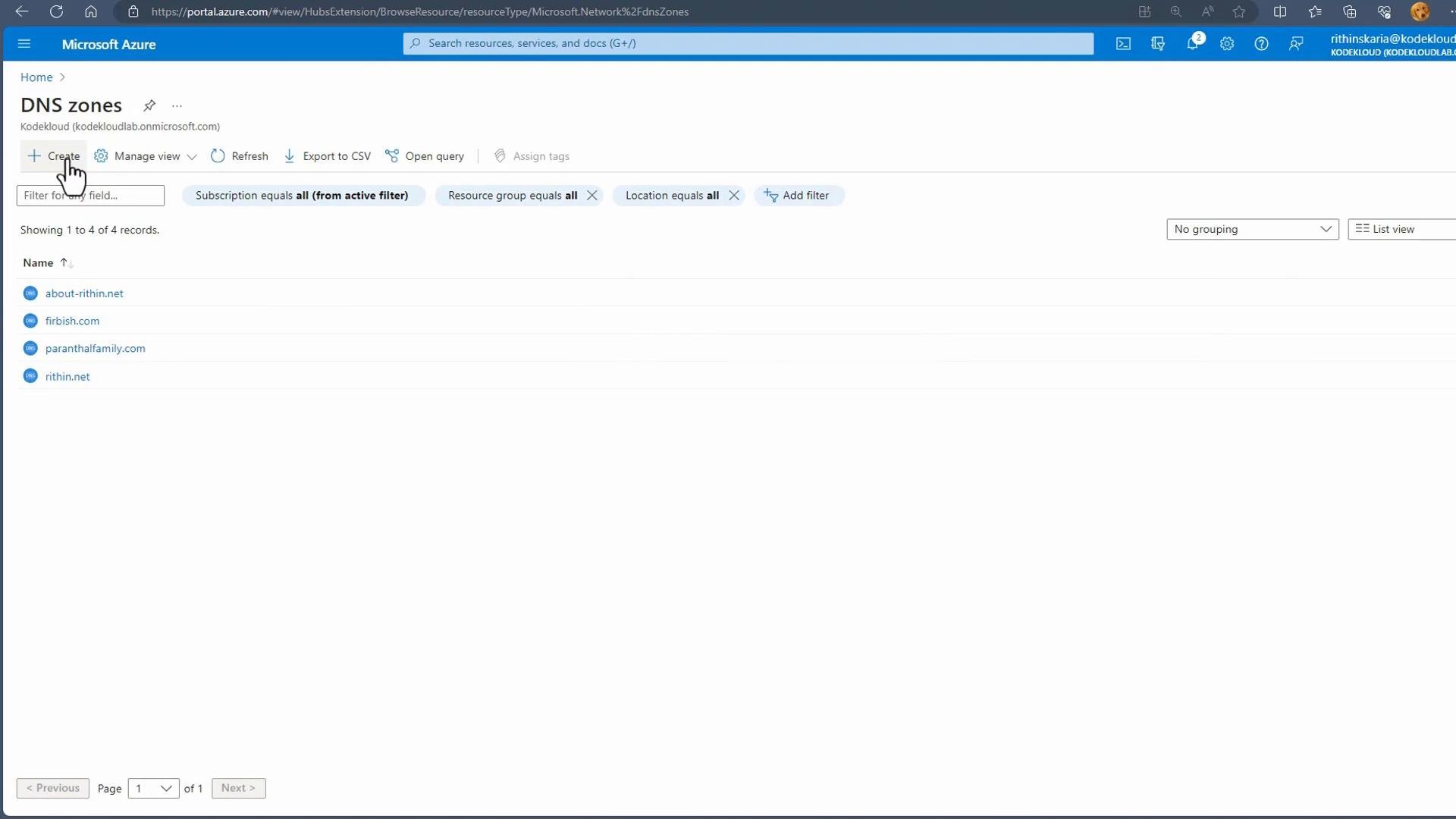Click the Add filter button
The image size is (1456, 819).
click(x=799, y=196)
